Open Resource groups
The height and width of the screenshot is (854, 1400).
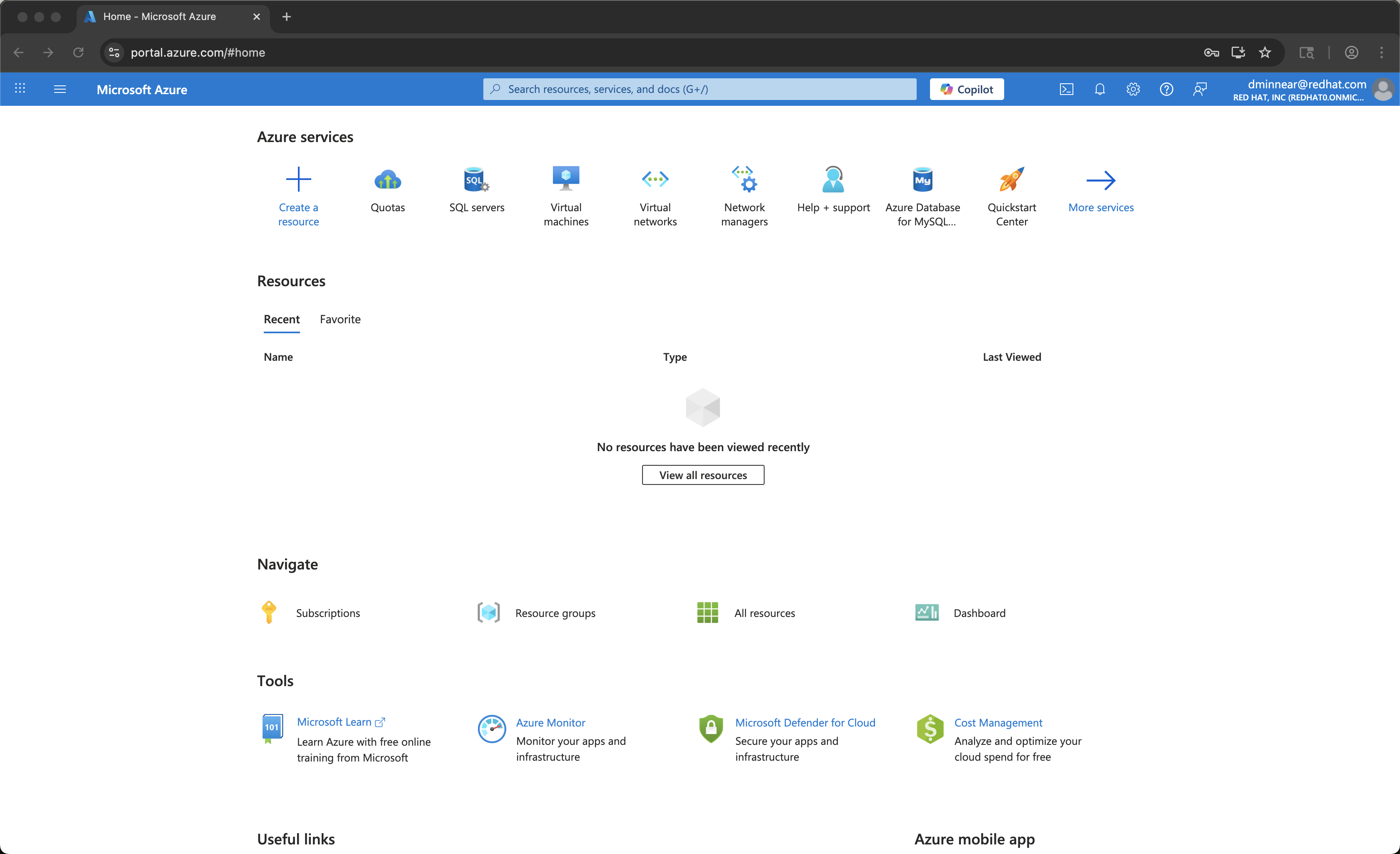(x=555, y=612)
